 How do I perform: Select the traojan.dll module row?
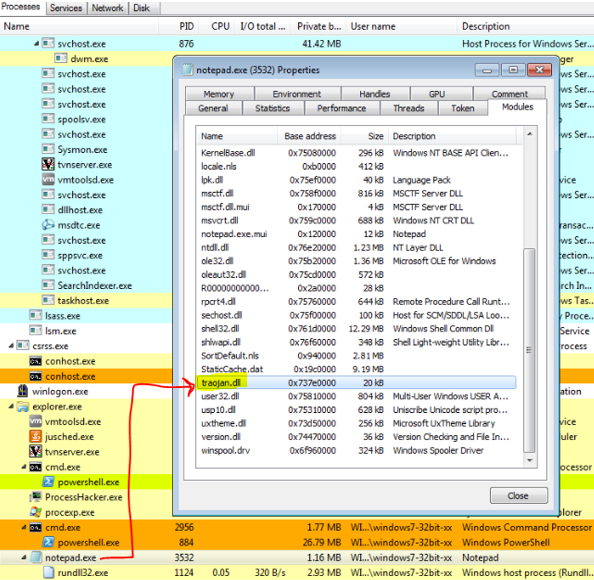point(356,383)
